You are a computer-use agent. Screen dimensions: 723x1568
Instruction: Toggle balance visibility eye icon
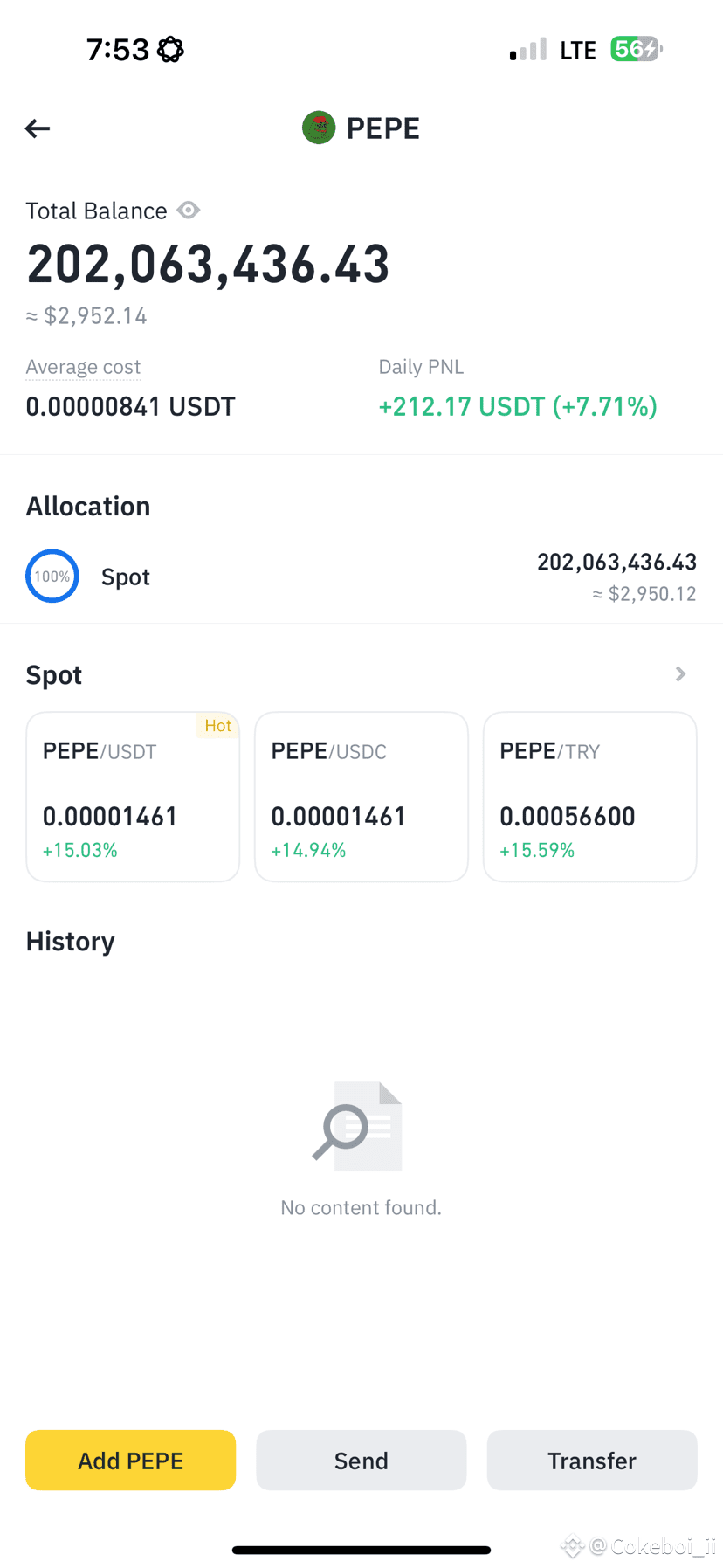(x=189, y=211)
